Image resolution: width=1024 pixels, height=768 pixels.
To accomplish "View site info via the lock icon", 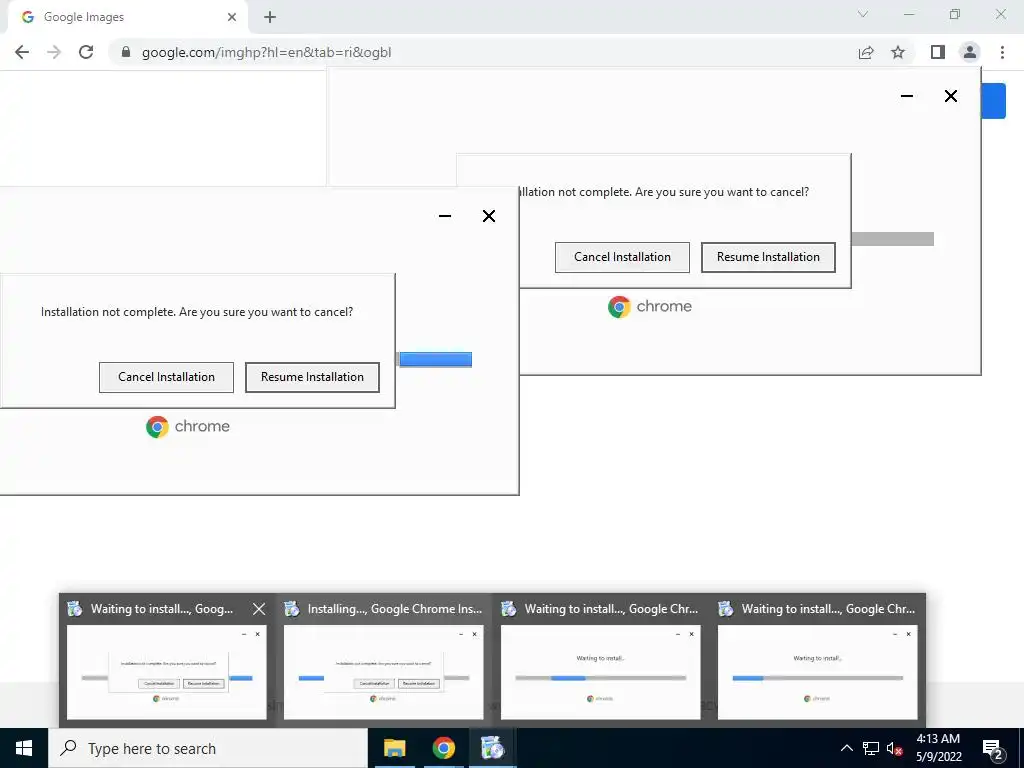I will click(126, 52).
